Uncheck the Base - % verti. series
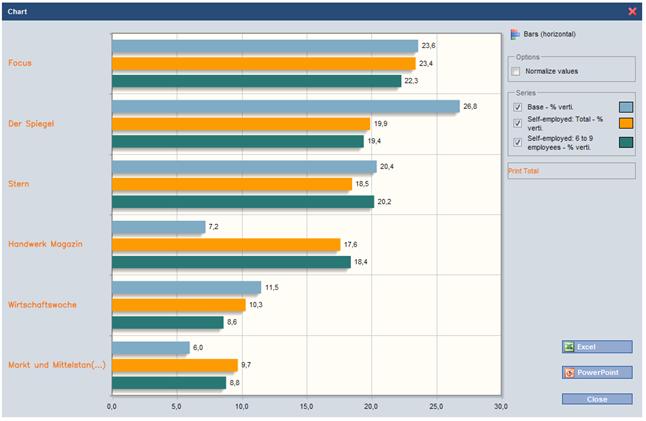The image size is (646, 421). point(517,107)
